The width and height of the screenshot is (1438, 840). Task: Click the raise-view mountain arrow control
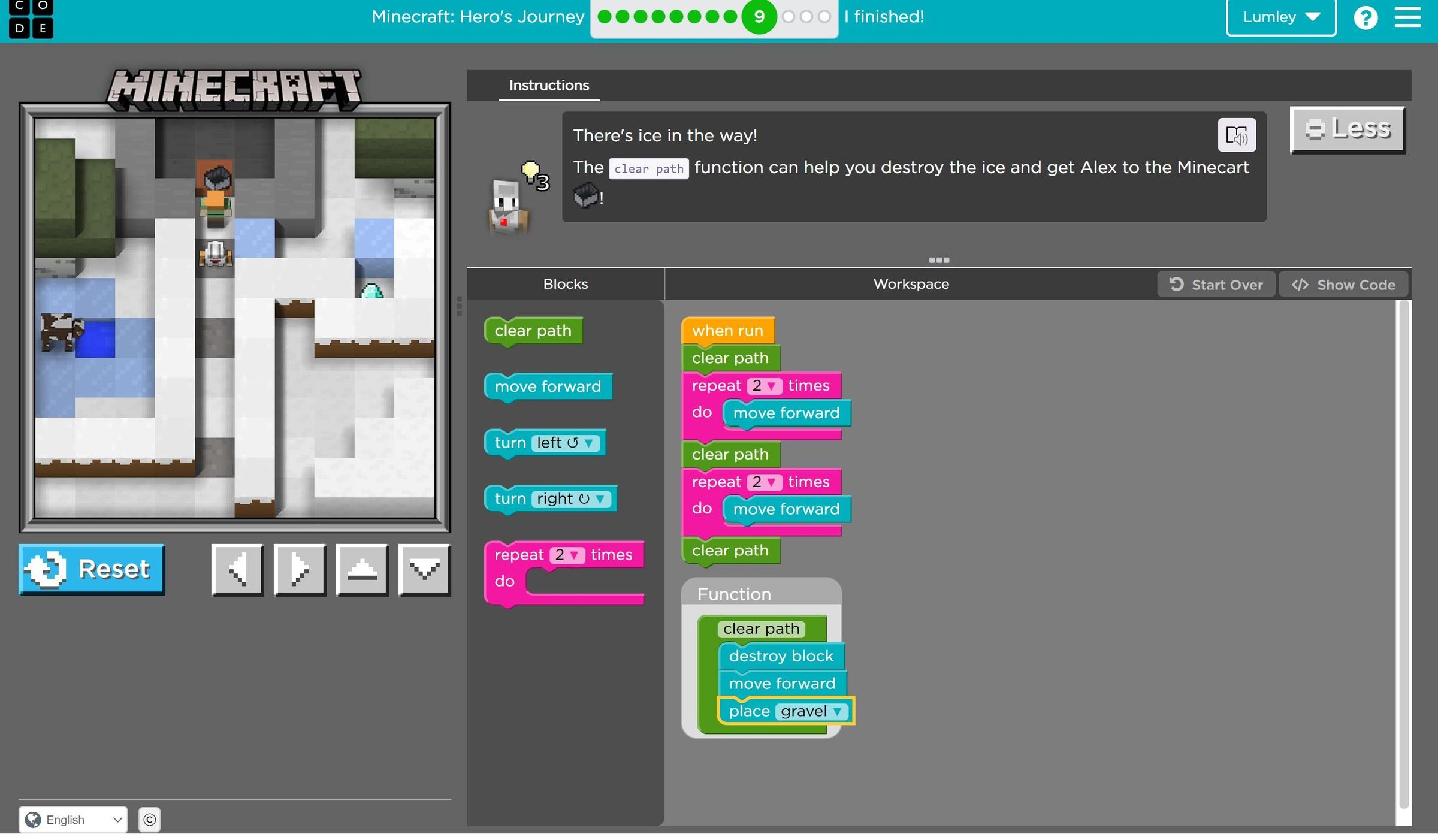pos(362,569)
